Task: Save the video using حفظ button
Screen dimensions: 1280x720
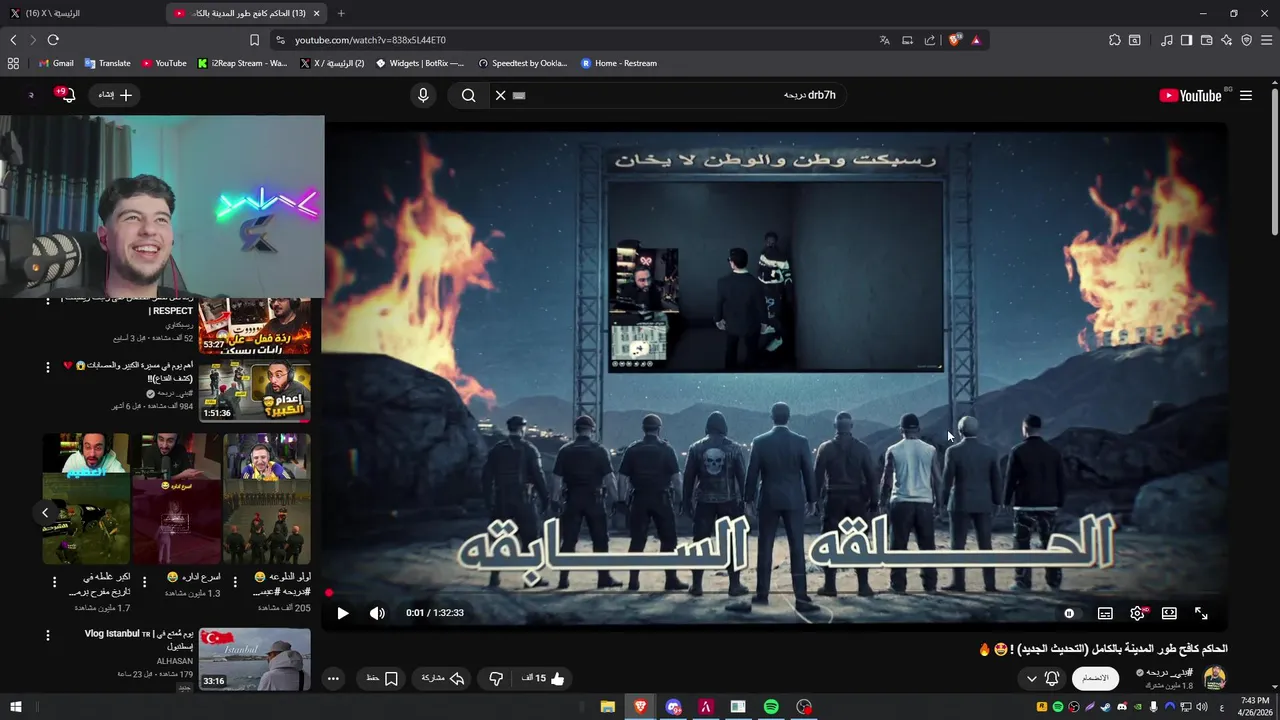Action: (x=382, y=678)
